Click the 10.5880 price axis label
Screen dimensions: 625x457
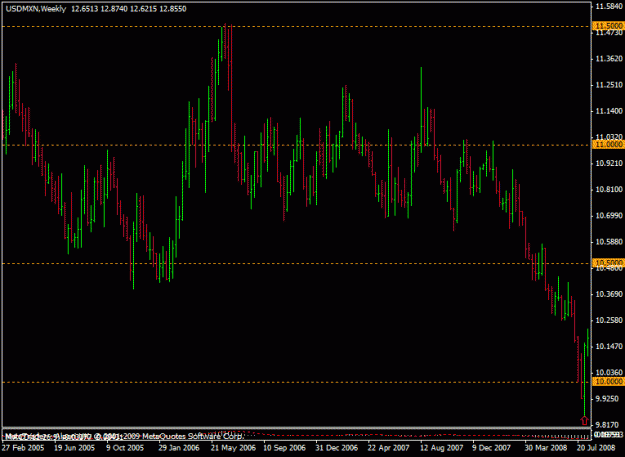point(609,242)
